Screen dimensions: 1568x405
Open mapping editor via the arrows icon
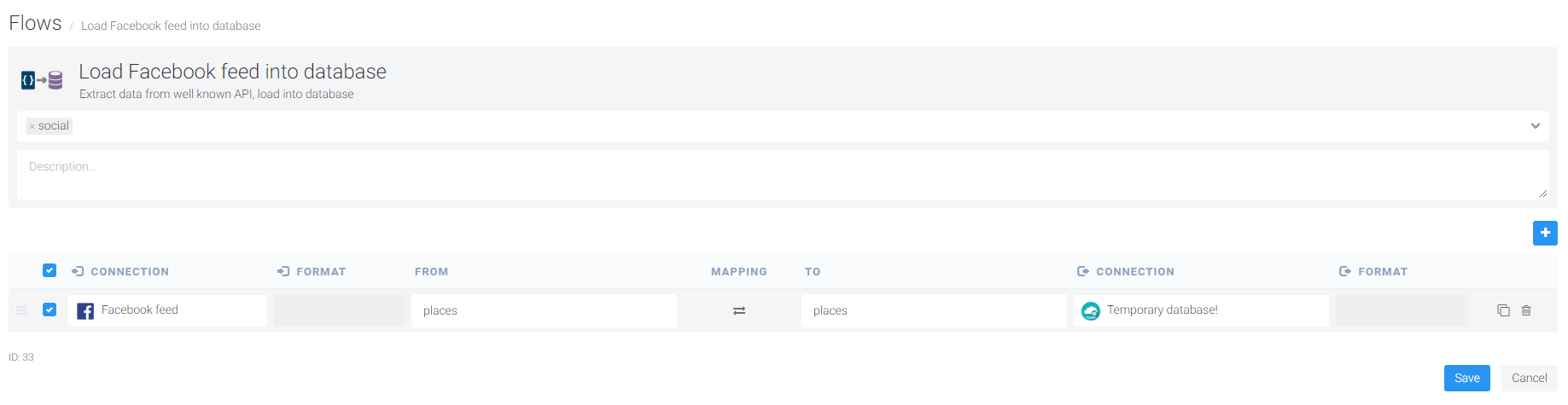click(739, 311)
